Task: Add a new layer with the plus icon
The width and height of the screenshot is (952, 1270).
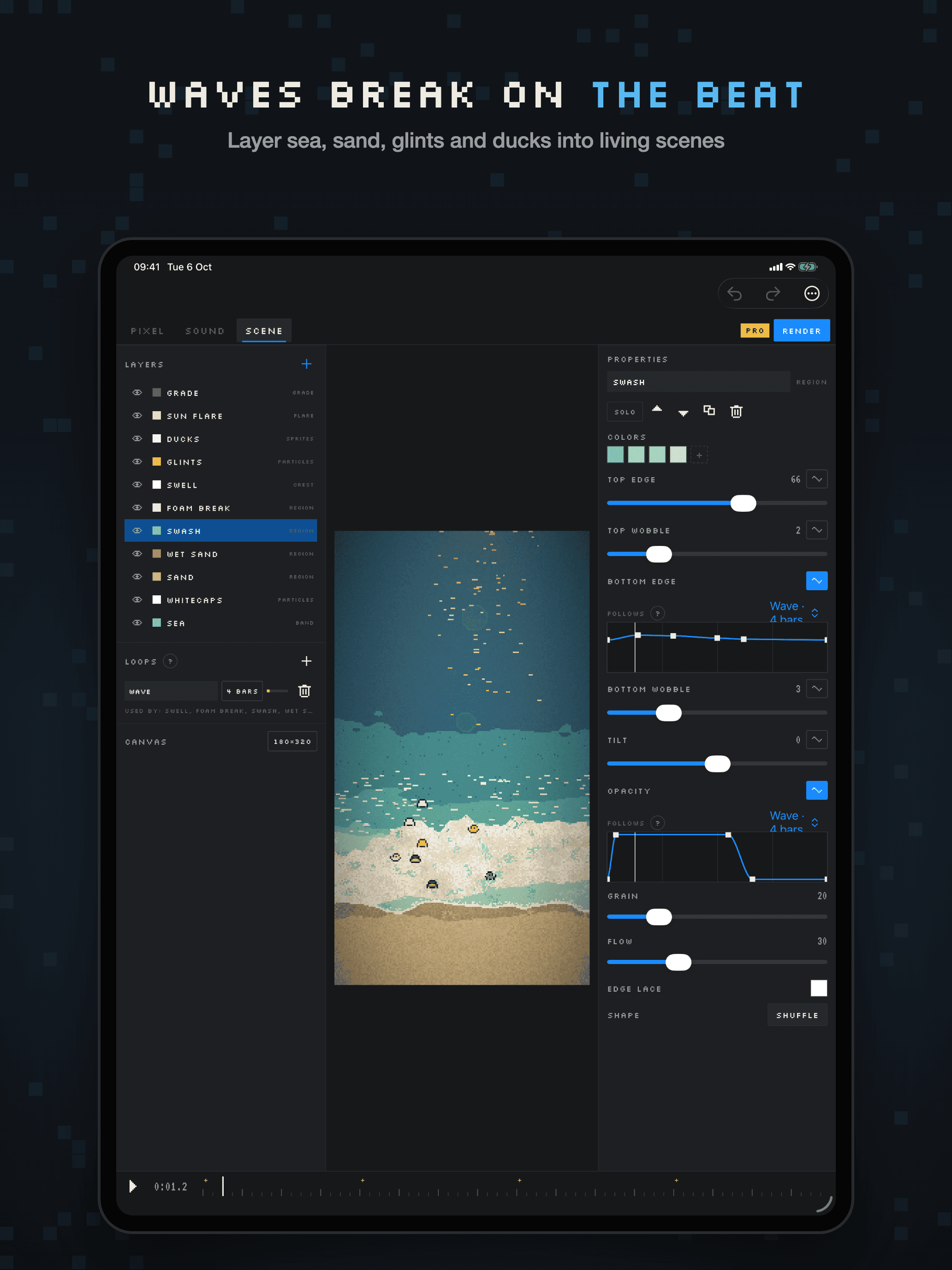Action: (306, 364)
